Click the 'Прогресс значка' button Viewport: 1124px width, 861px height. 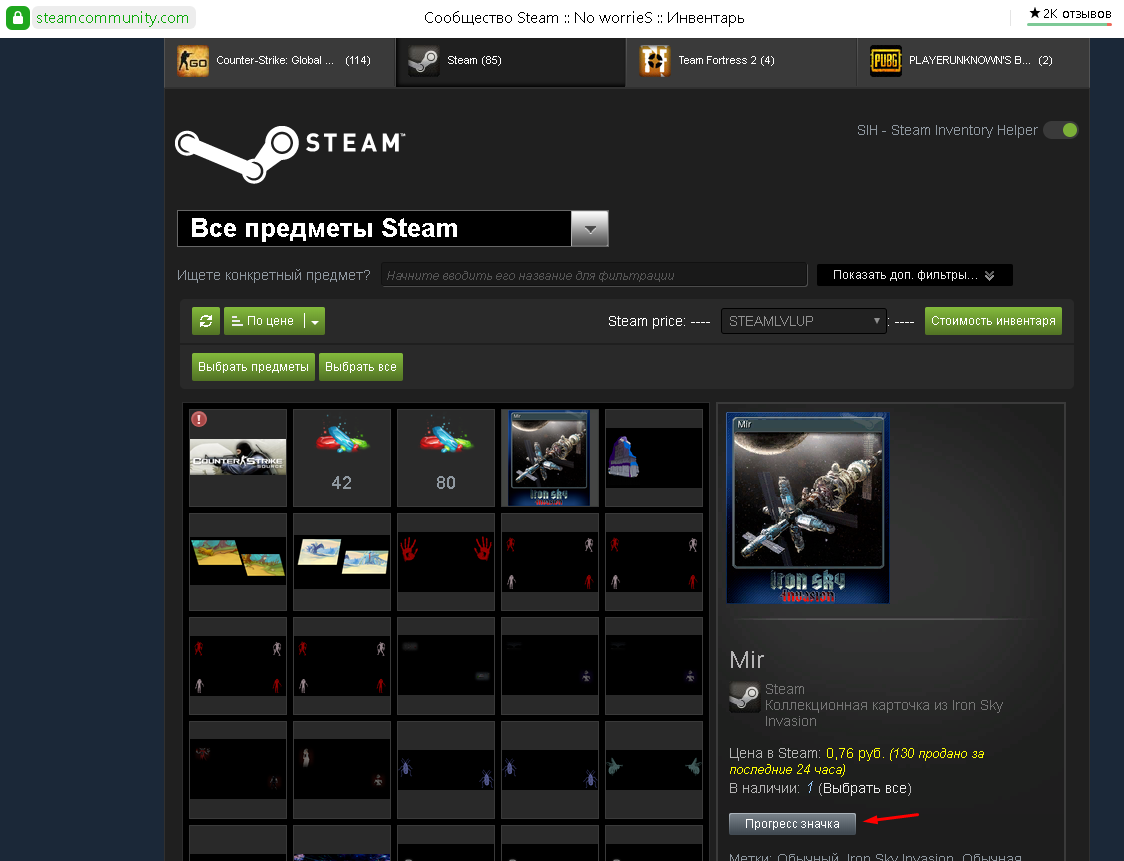tap(792, 824)
